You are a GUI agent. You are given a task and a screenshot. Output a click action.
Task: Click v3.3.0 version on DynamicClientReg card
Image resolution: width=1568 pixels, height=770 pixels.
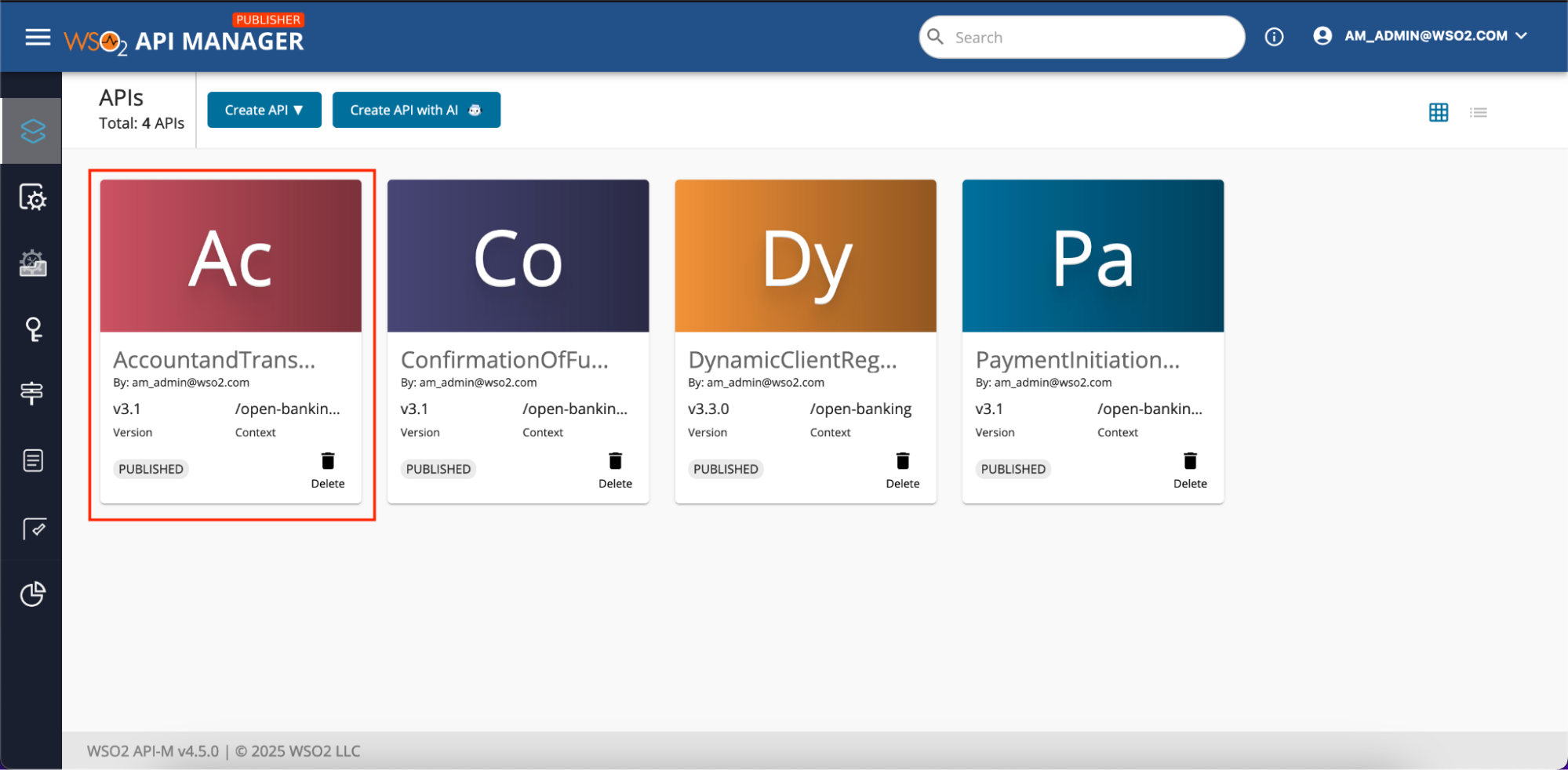point(708,409)
